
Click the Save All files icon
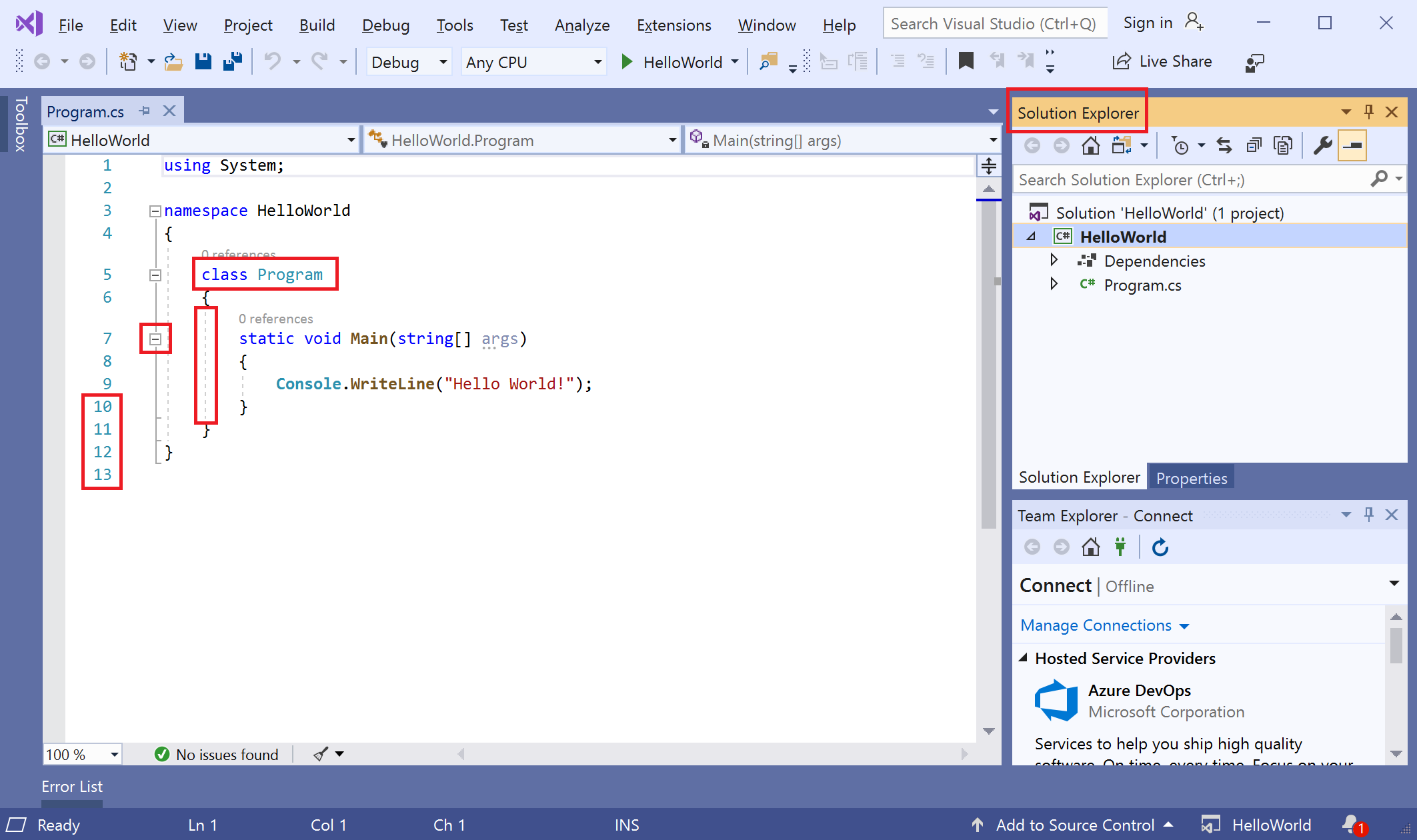232,62
